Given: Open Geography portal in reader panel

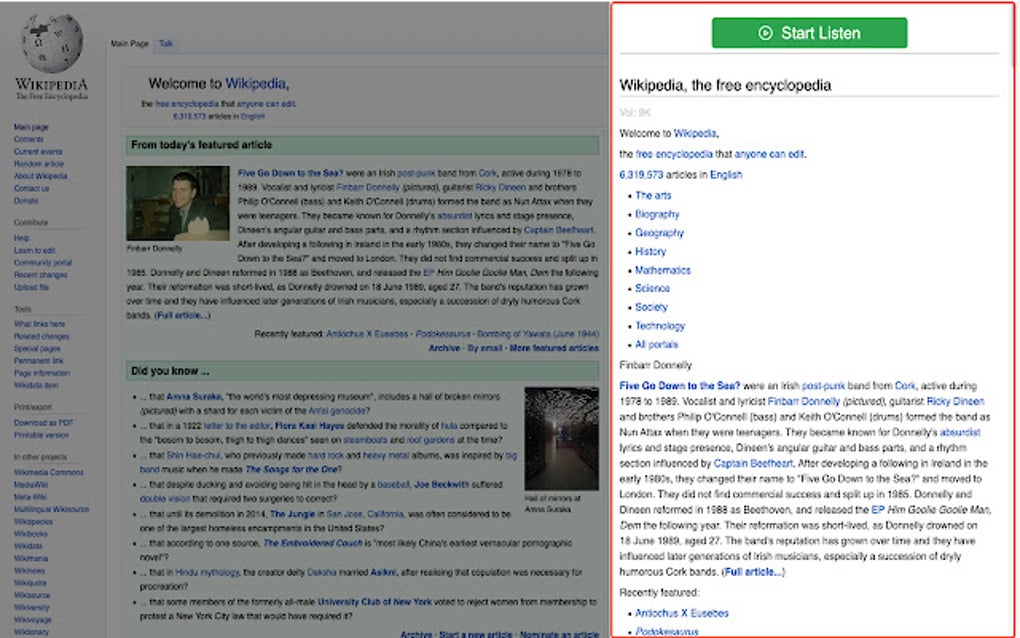Looking at the screenshot, I should [x=659, y=233].
